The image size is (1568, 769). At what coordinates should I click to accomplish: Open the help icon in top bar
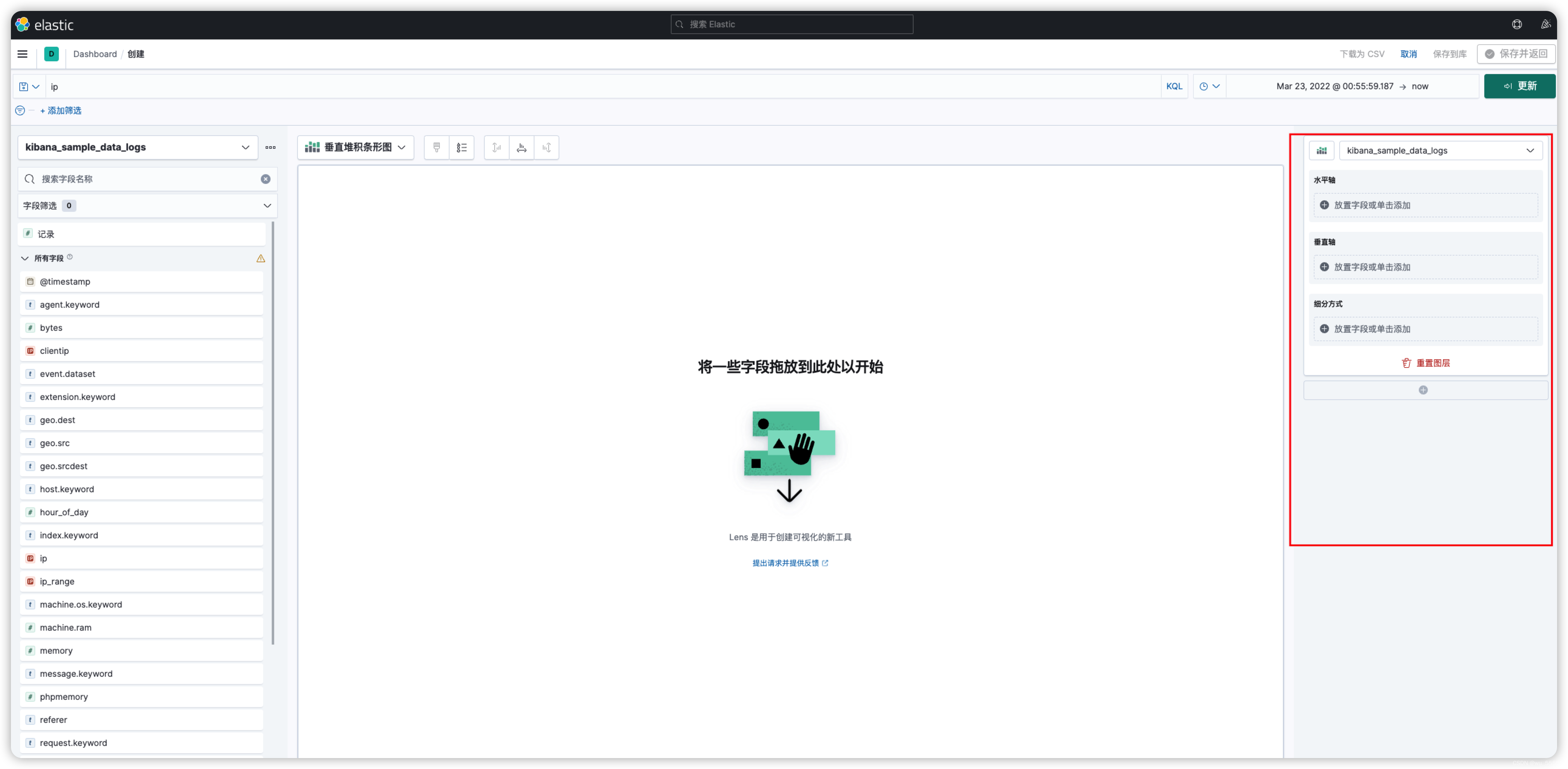pos(1517,24)
